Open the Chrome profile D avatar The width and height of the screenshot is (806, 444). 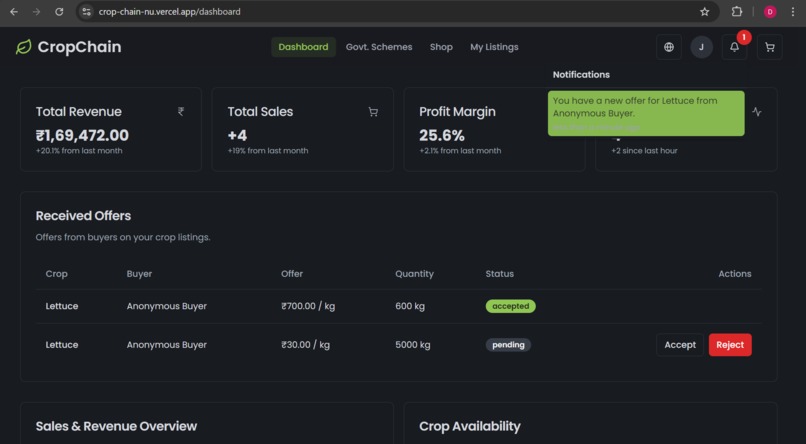coord(770,11)
